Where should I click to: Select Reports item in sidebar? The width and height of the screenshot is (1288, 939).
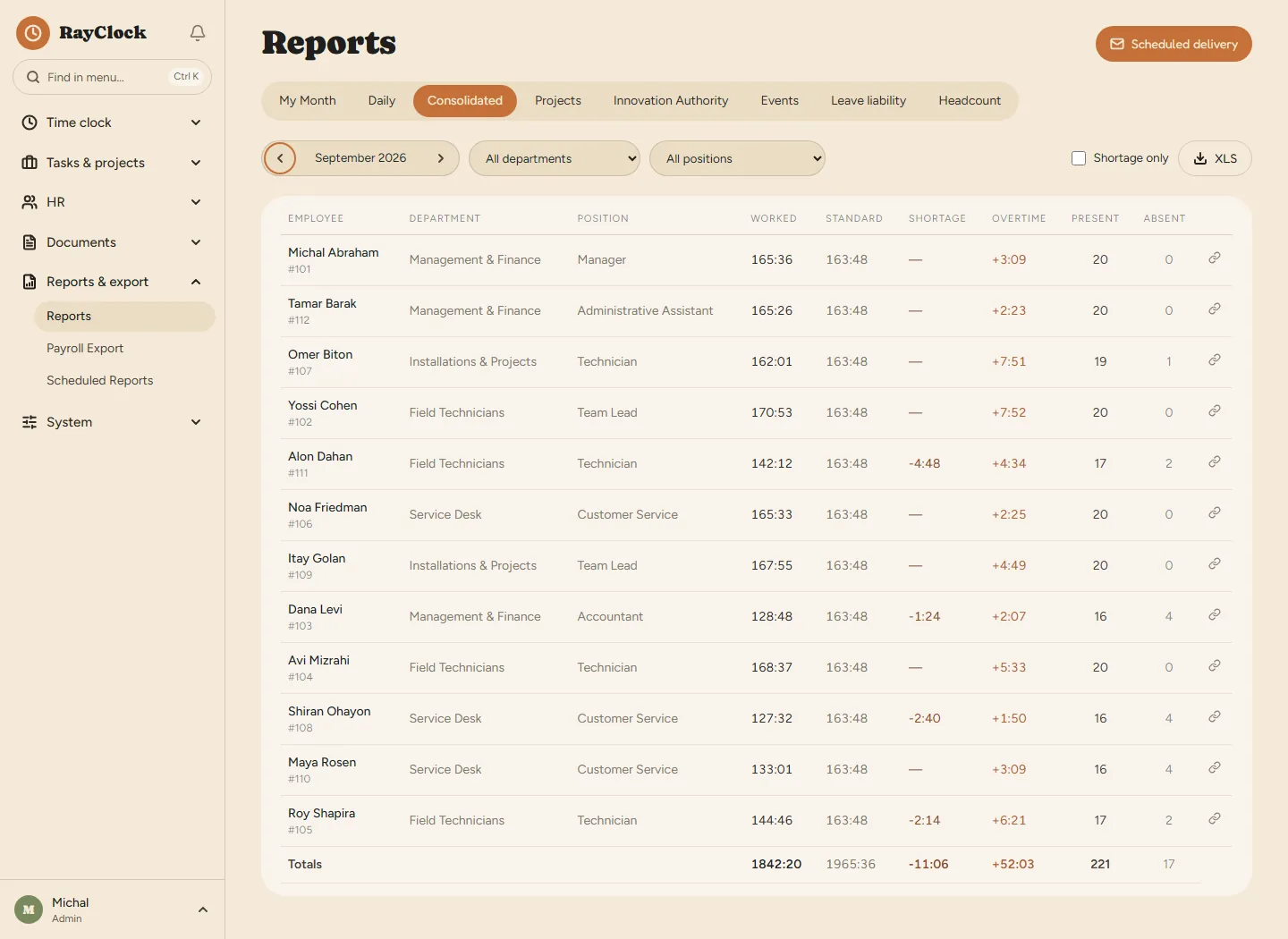click(x=124, y=317)
